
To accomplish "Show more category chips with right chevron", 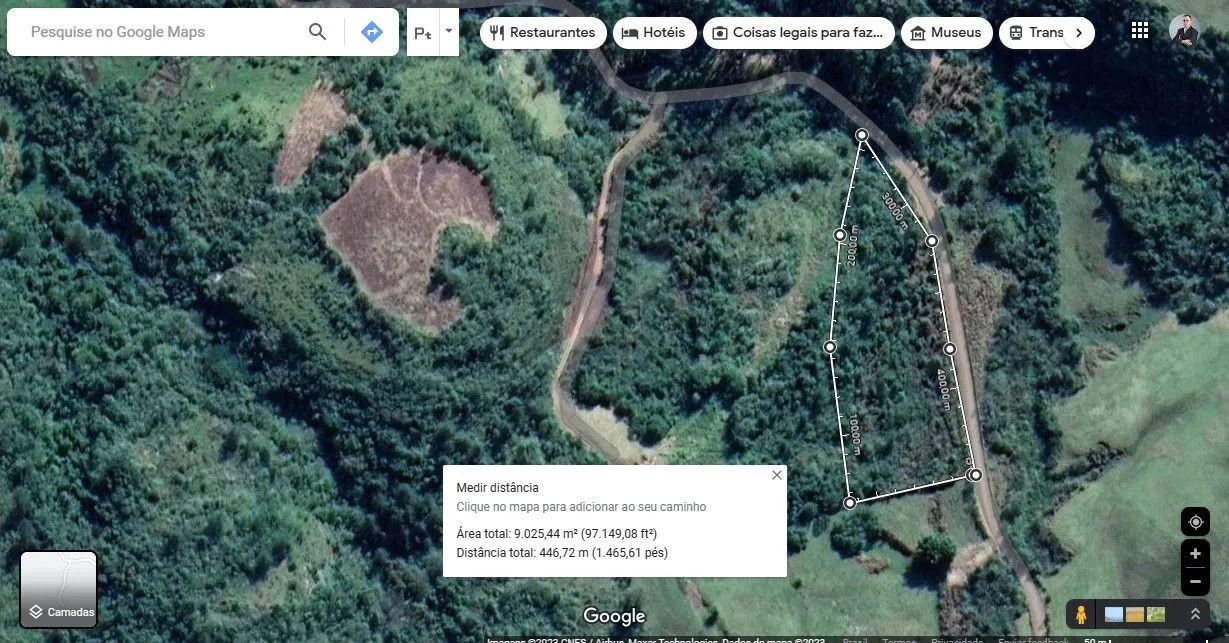I will coord(1078,32).
